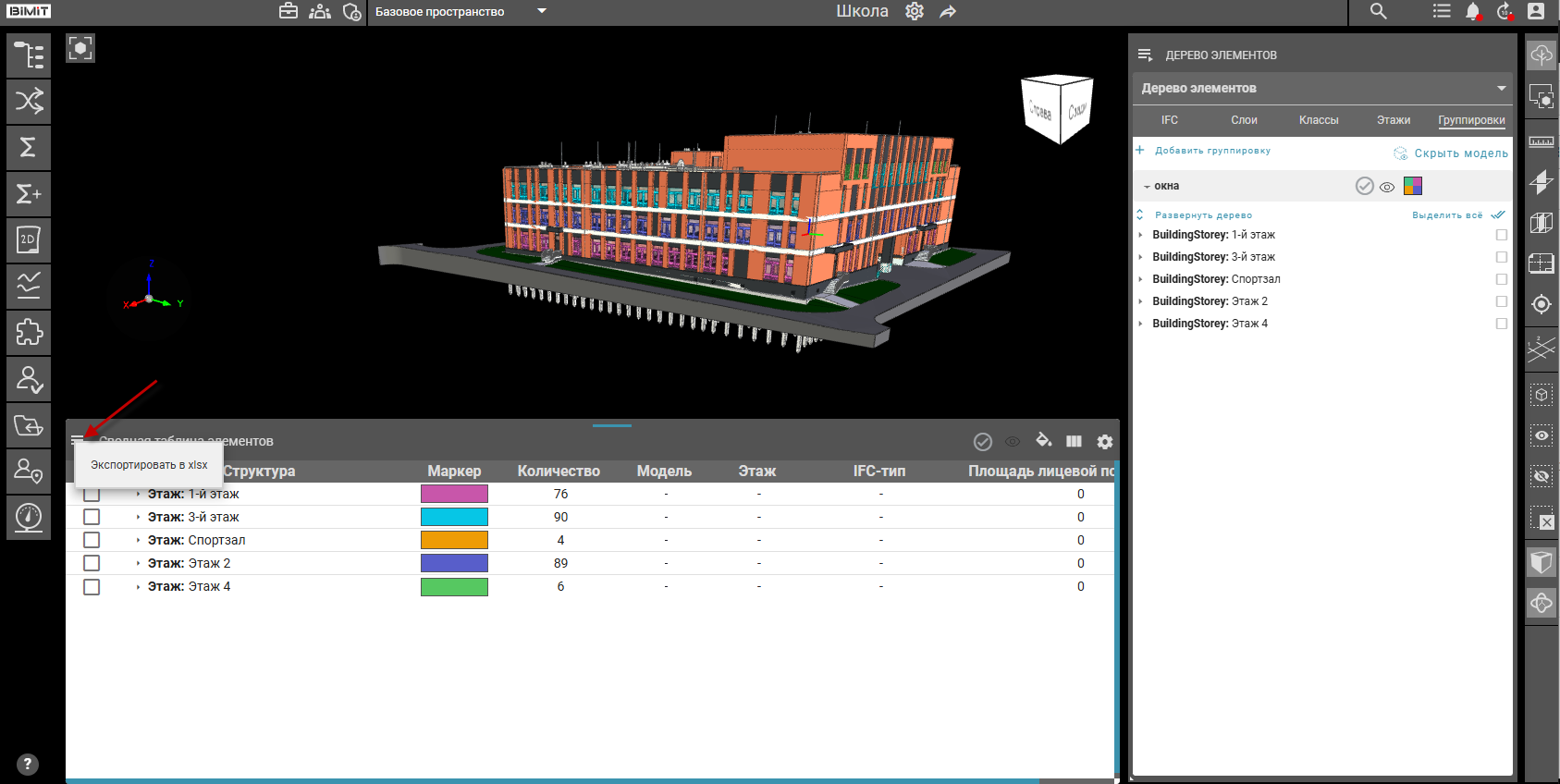Open table settings gear in summary table

tap(1104, 442)
